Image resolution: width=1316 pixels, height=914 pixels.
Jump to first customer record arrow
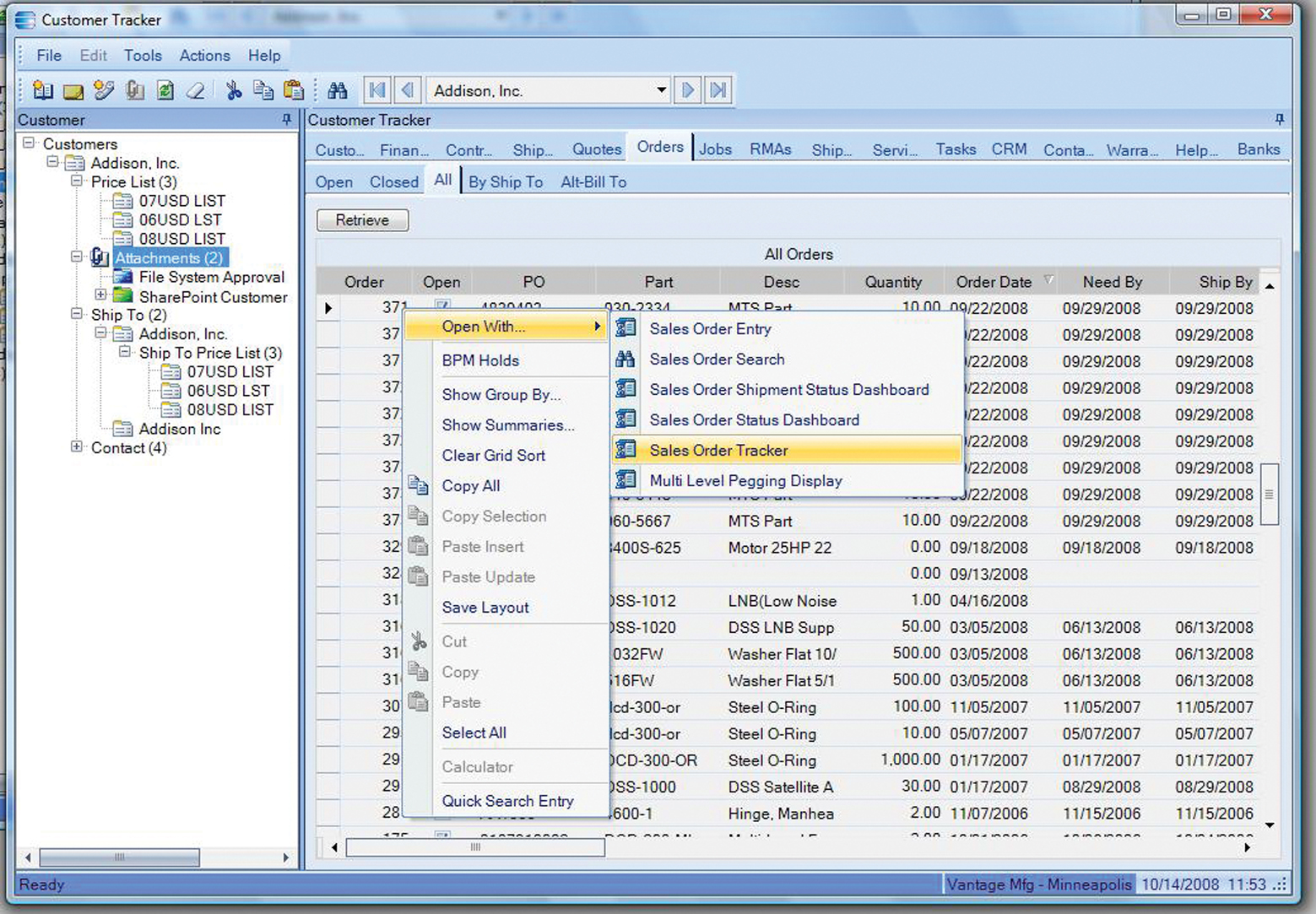[377, 90]
